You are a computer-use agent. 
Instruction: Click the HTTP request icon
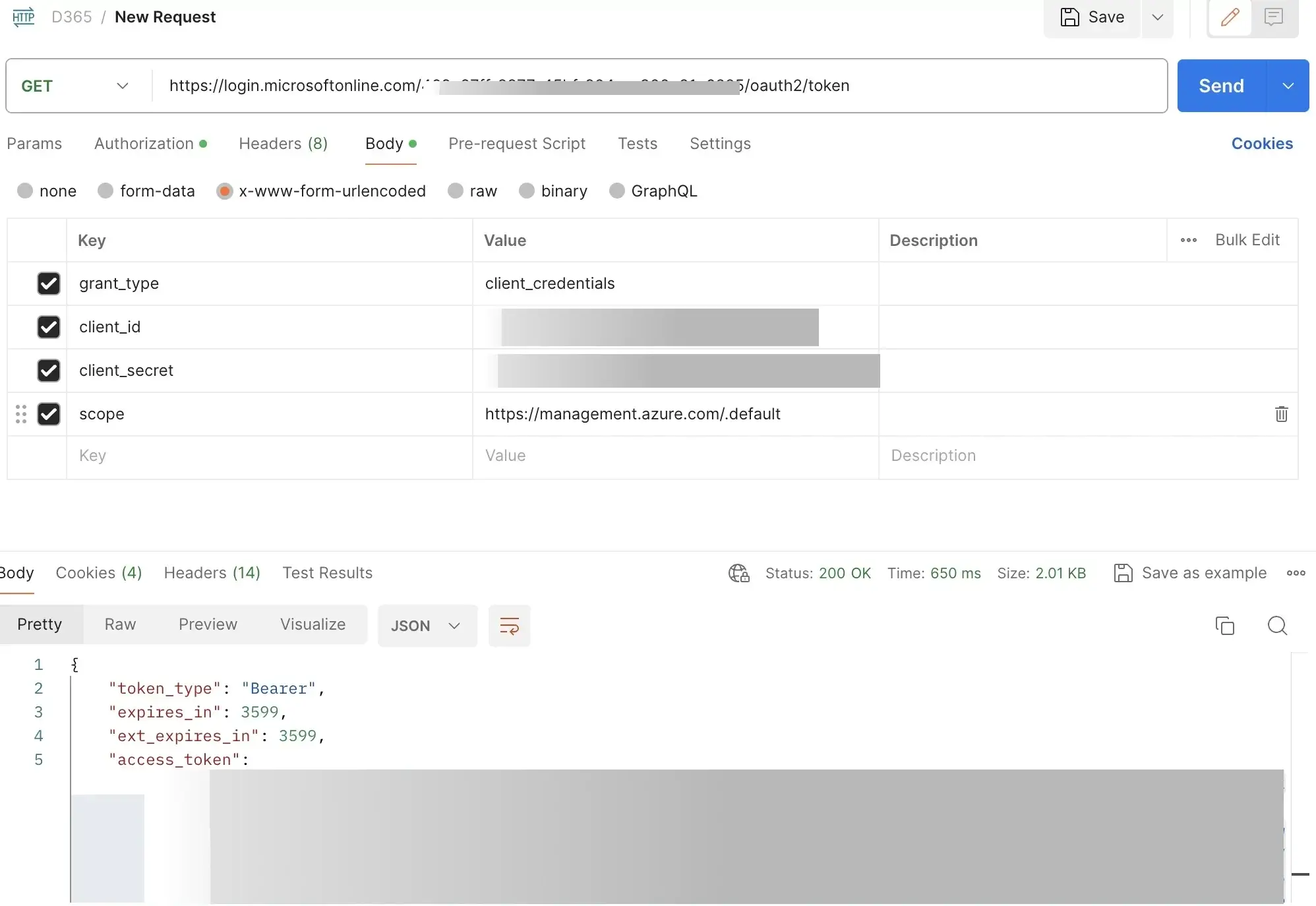tap(24, 17)
